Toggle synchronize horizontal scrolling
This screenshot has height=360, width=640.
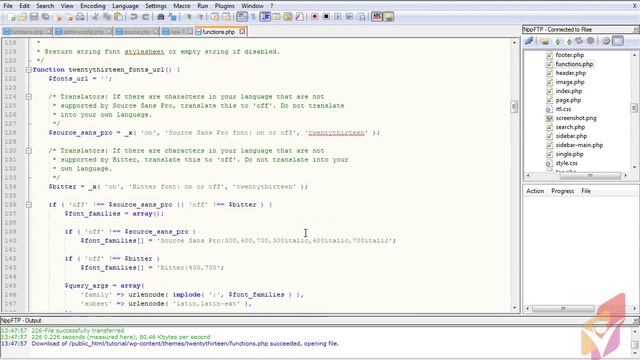click(226, 17)
